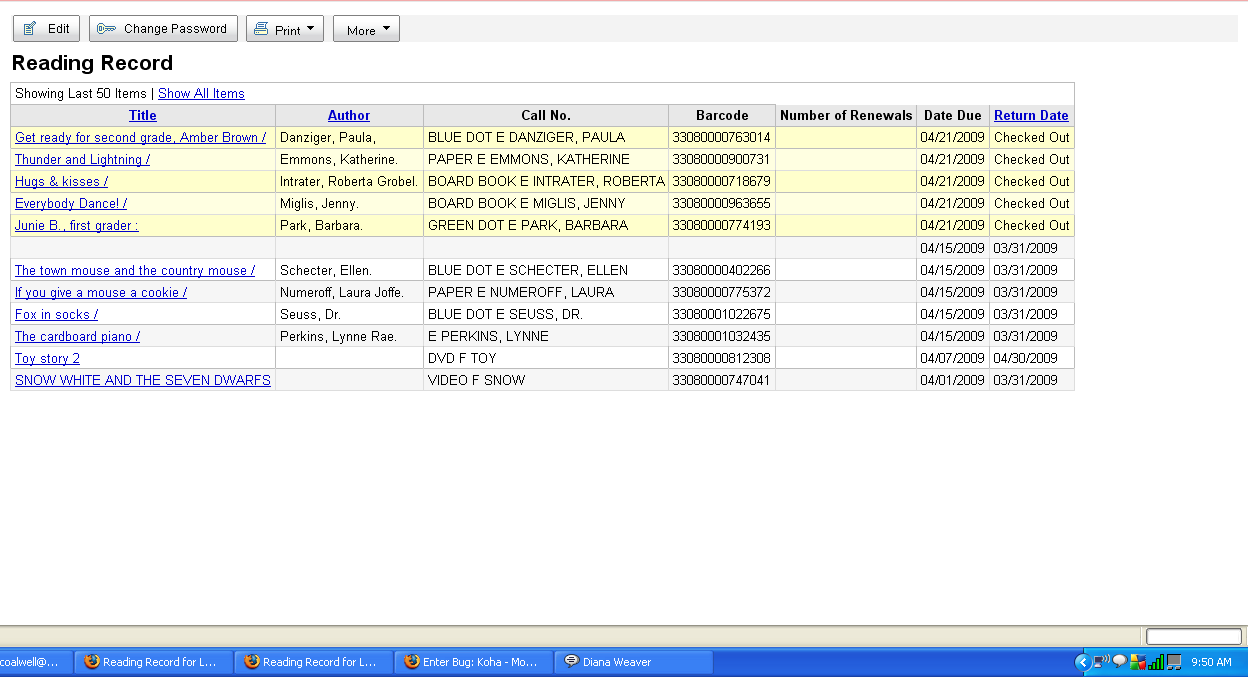Viewport: 1248px width, 677px height.
Task: Click the system tray expand arrow
Action: [1081, 662]
